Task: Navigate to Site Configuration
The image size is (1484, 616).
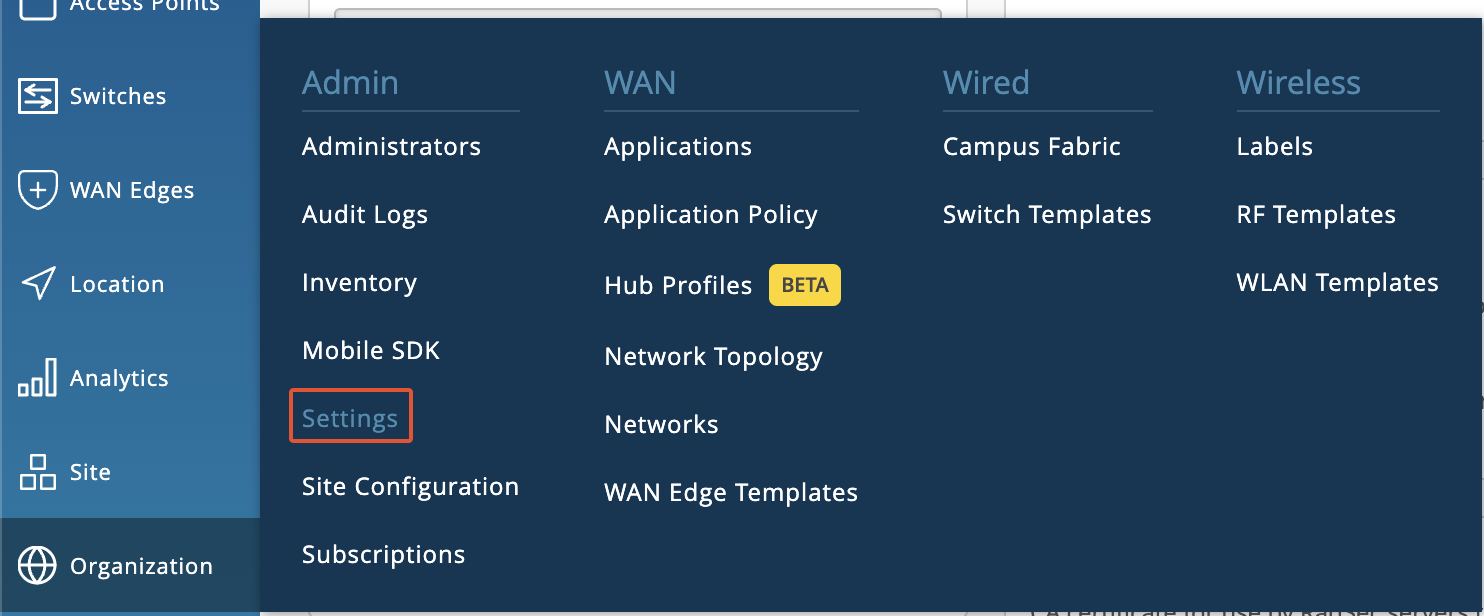Action: [410, 487]
